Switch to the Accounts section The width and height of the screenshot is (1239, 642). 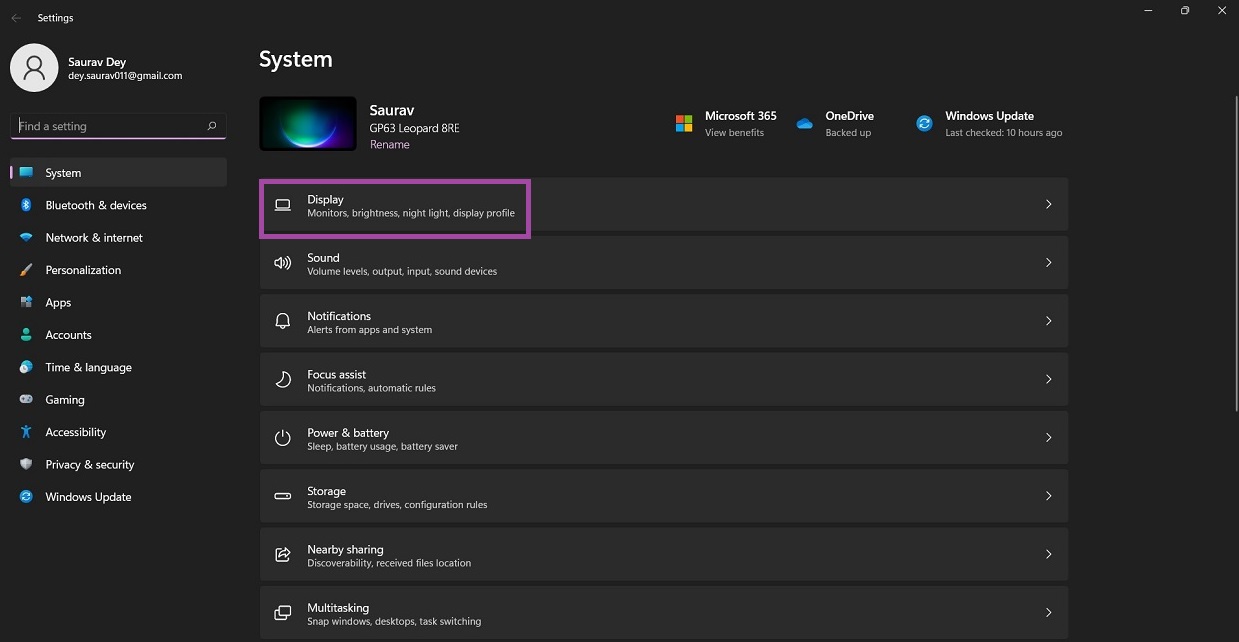pyautogui.click(x=68, y=334)
